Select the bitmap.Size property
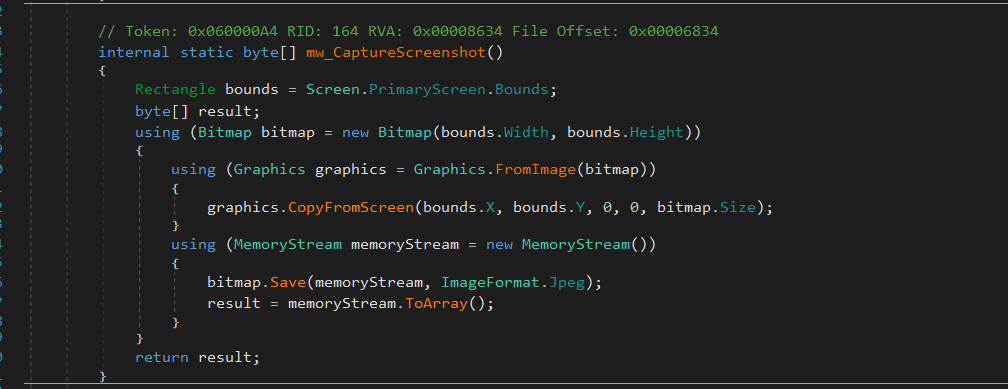This screenshot has width=1008, height=389. point(737,208)
